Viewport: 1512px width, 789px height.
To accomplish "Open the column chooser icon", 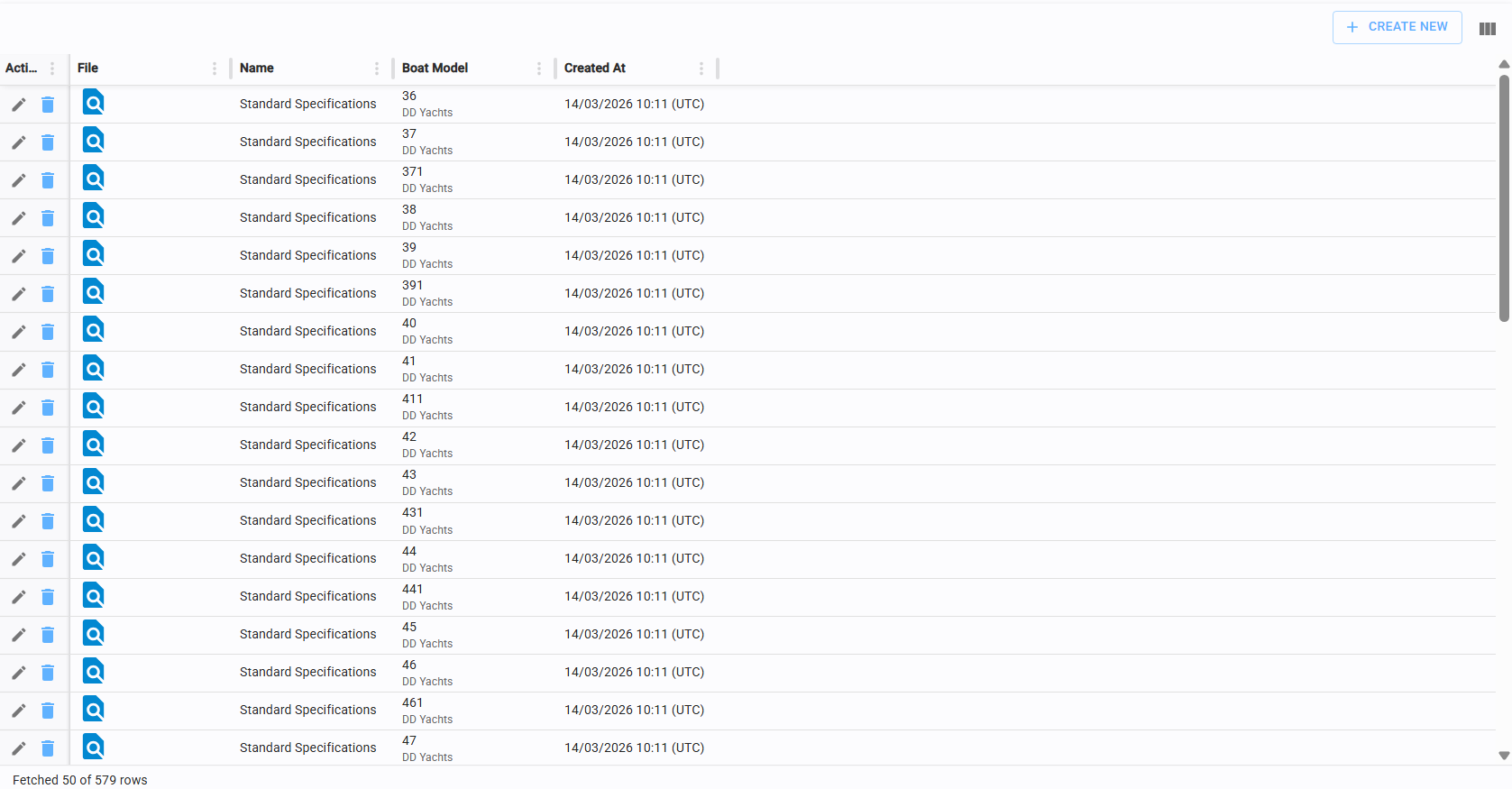I will pyautogui.click(x=1488, y=29).
